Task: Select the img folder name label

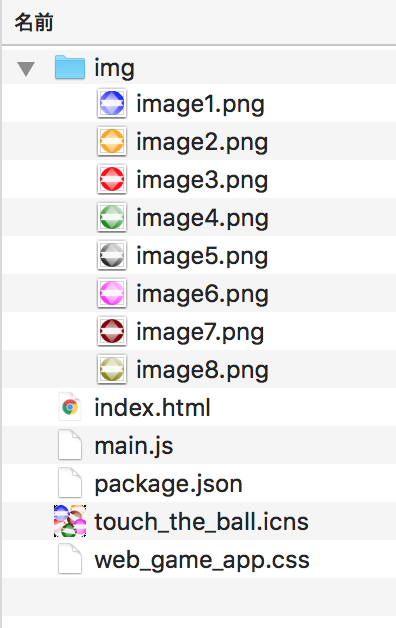Action: coord(114,68)
